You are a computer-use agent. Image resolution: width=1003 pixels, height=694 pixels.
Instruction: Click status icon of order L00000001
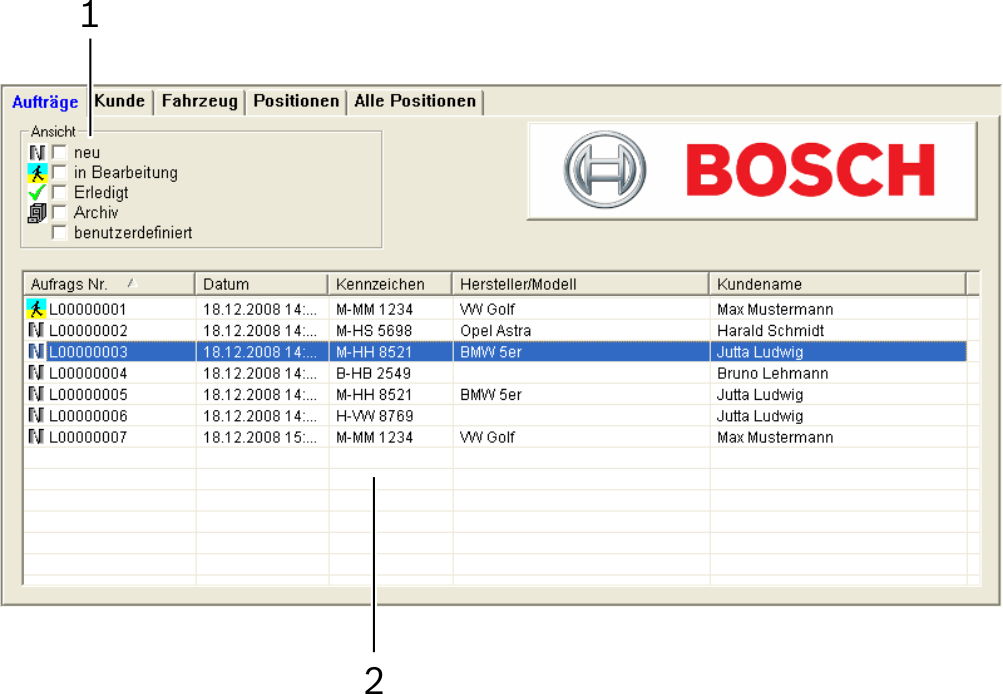[x=36, y=310]
